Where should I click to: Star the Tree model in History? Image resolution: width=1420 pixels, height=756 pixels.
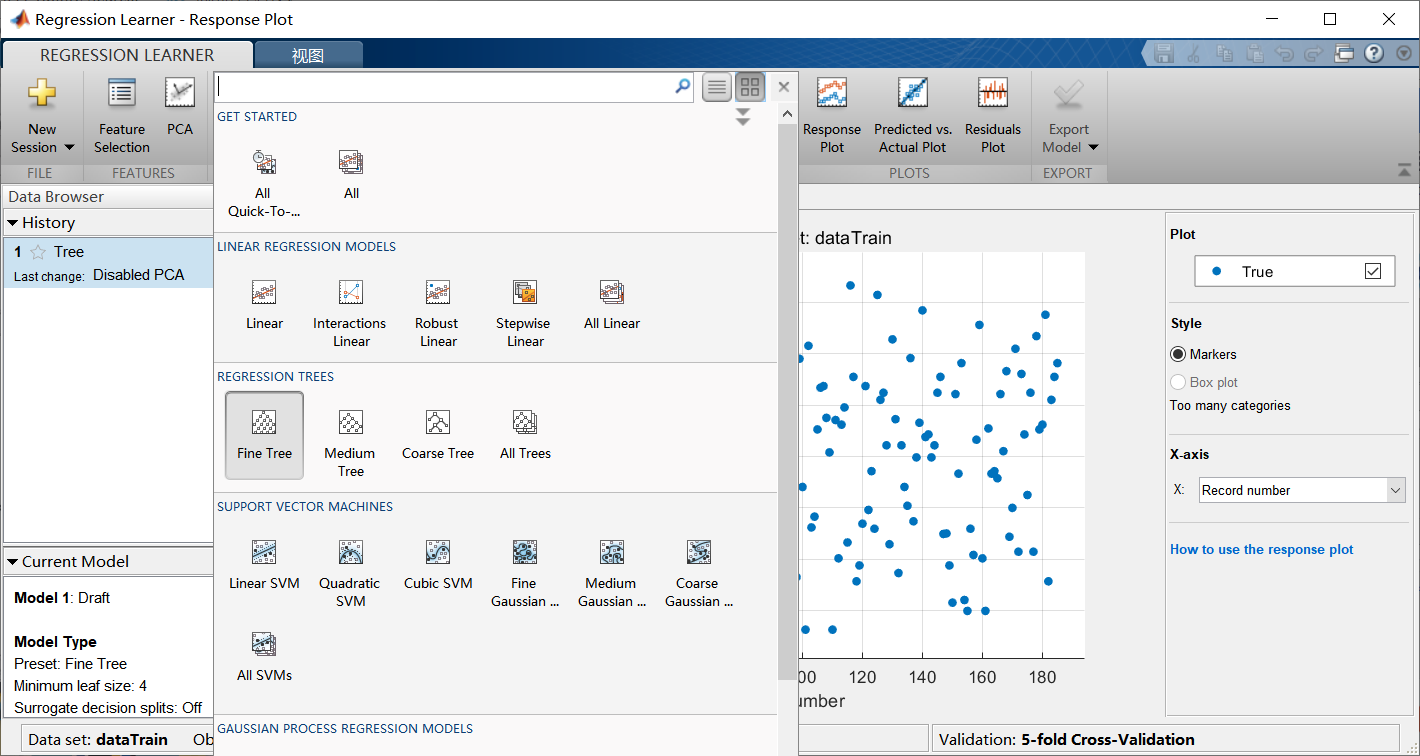(x=38, y=252)
